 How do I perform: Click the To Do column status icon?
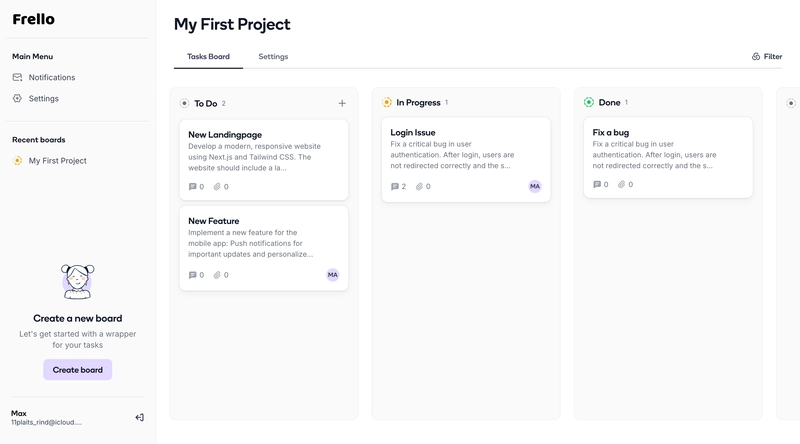pyautogui.click(x=184, y=103)
